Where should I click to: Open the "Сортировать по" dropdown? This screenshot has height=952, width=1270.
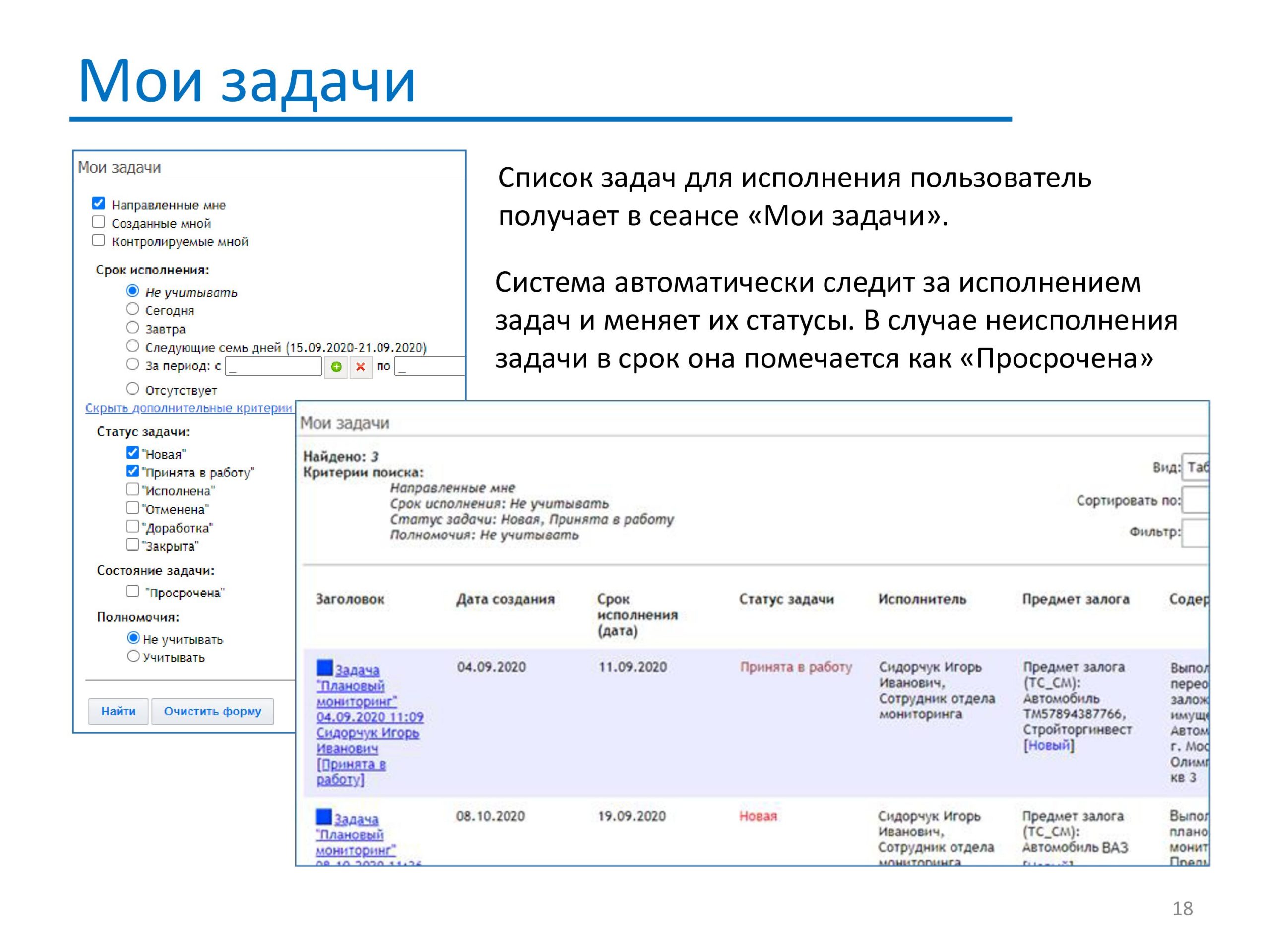1196,500
